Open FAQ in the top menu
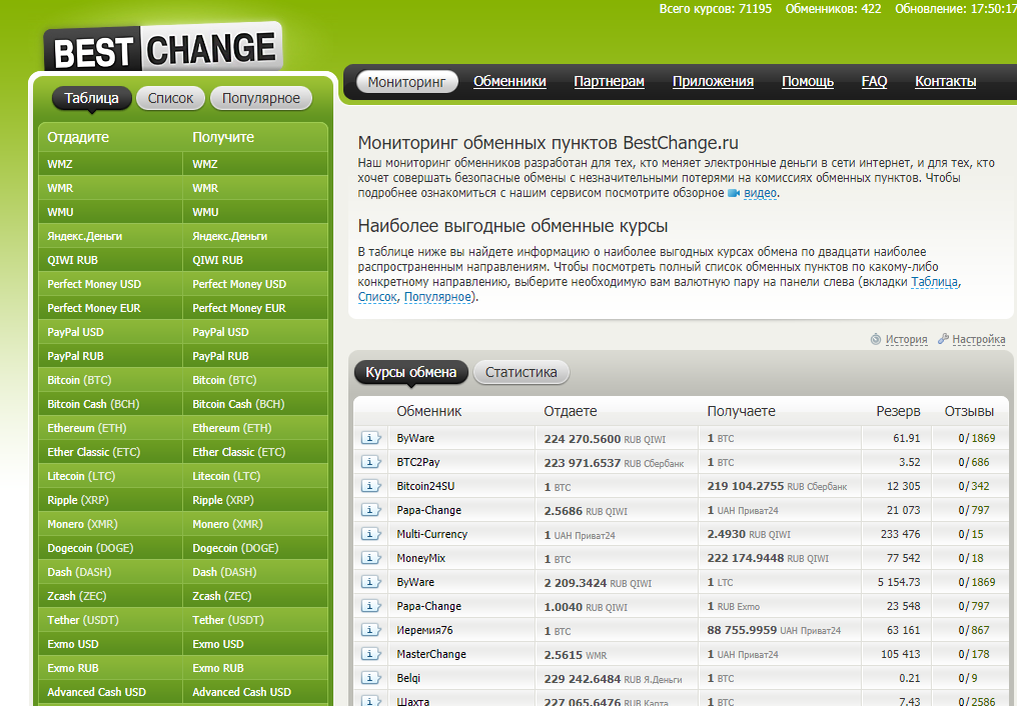 point(874,82)
